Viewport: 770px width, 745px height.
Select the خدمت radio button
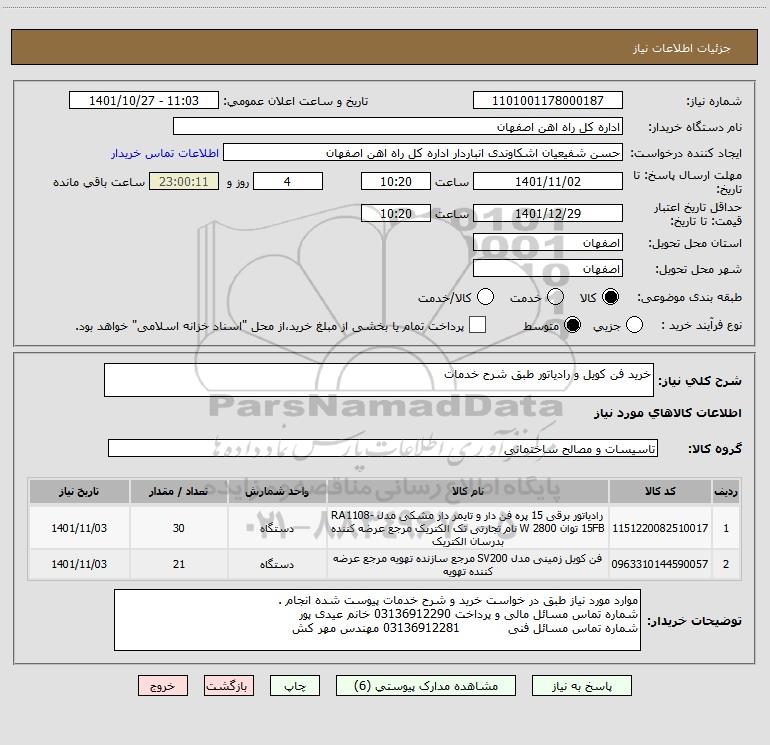555,297
